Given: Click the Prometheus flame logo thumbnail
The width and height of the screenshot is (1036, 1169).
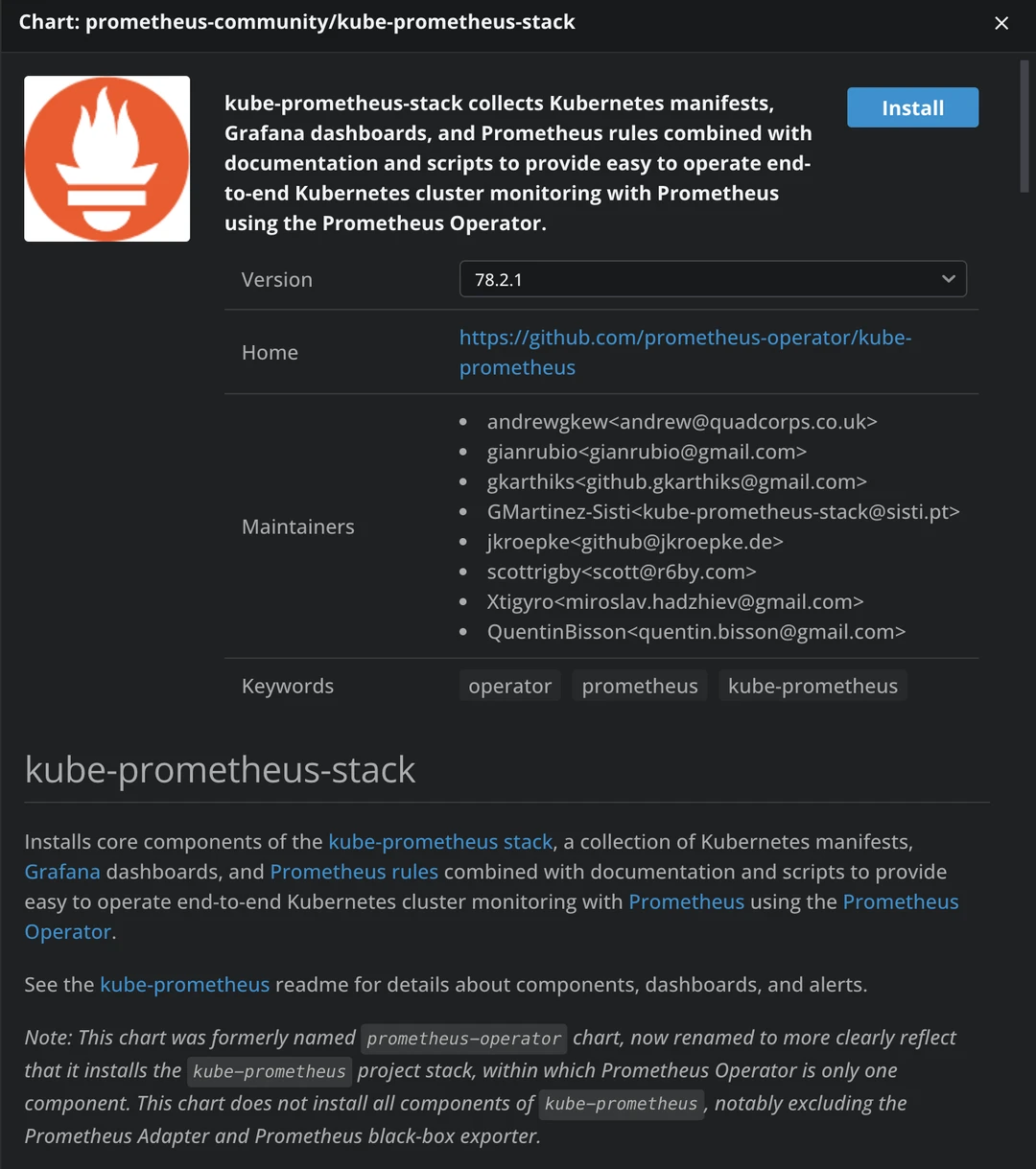Looking at the screenshot, I should (x=106, y=158).
